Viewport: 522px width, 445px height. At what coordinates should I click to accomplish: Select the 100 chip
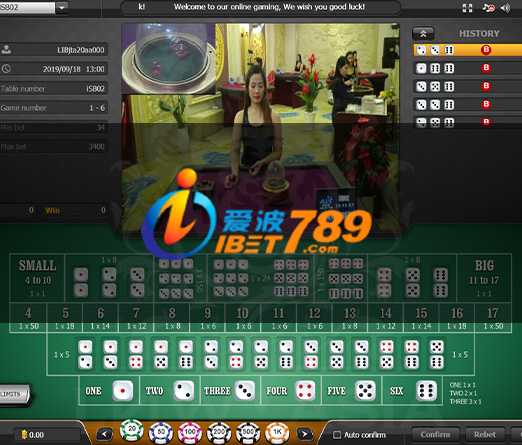[190, 433]
